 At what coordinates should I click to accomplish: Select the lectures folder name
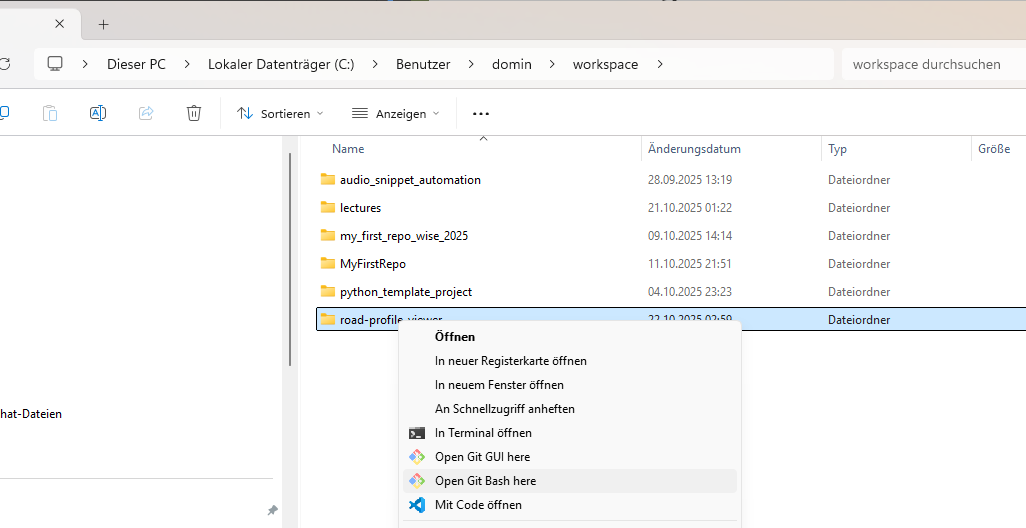coord(361,208)
